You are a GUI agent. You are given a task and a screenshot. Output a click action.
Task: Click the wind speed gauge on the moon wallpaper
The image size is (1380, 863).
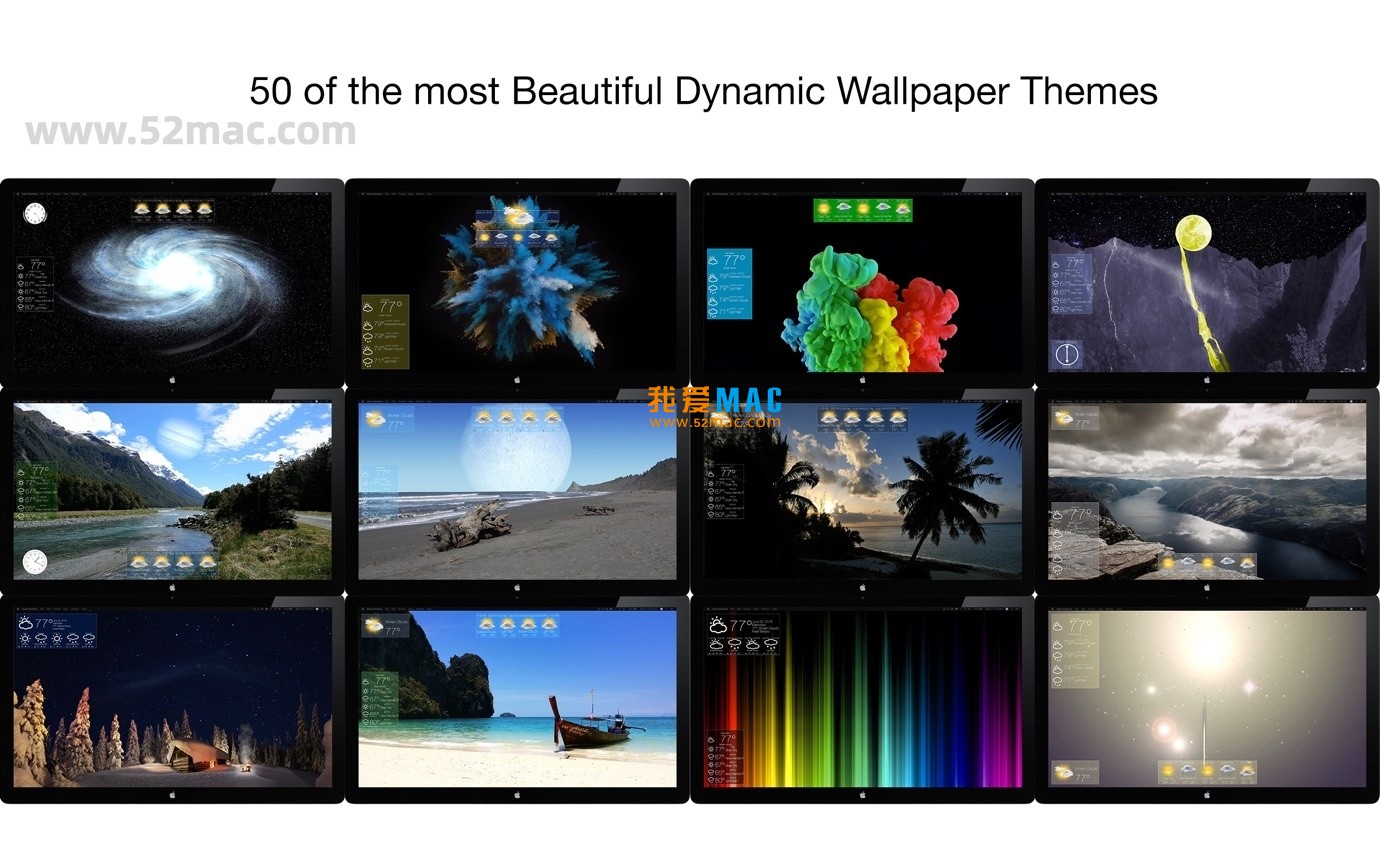1067,352
